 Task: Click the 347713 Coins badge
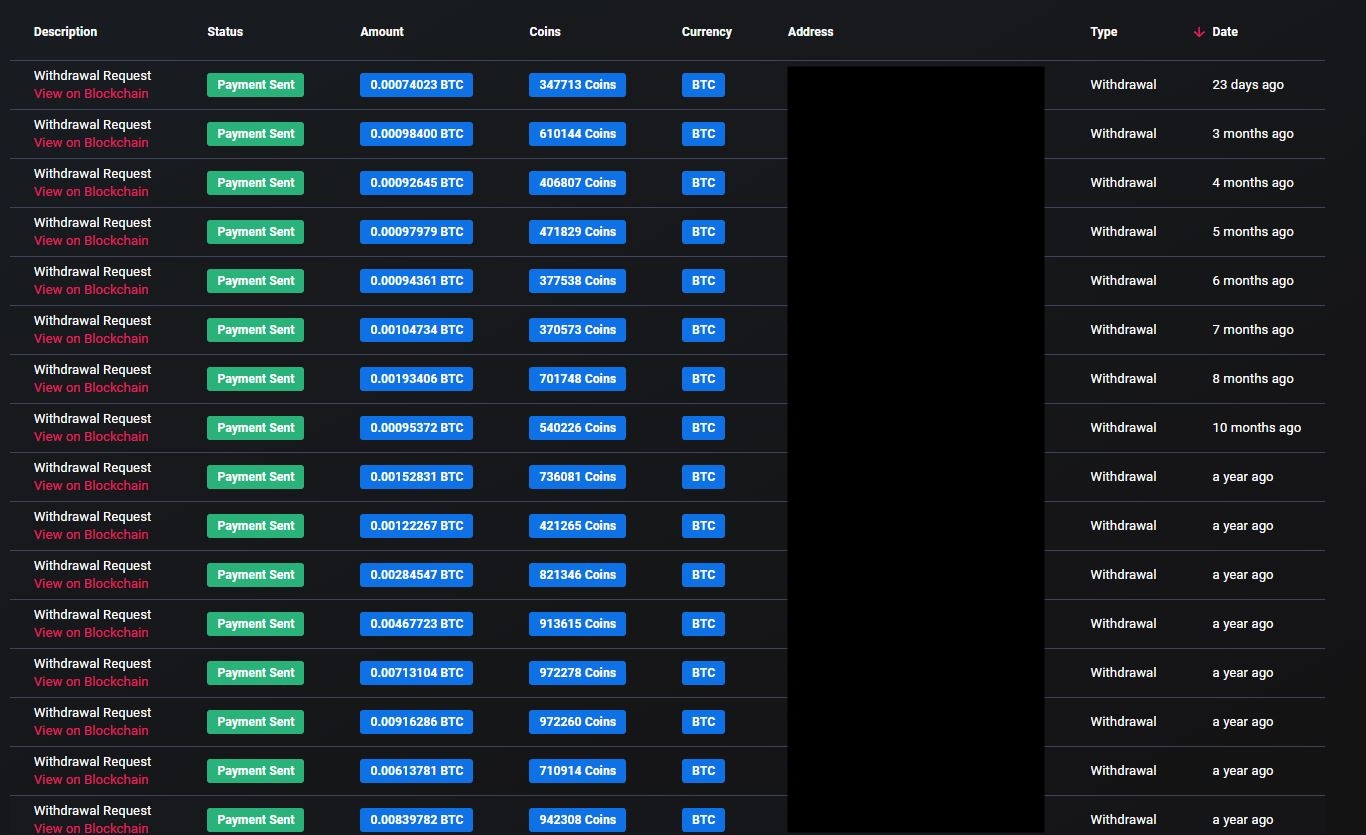pyautogui.click(x=577, y=85)
